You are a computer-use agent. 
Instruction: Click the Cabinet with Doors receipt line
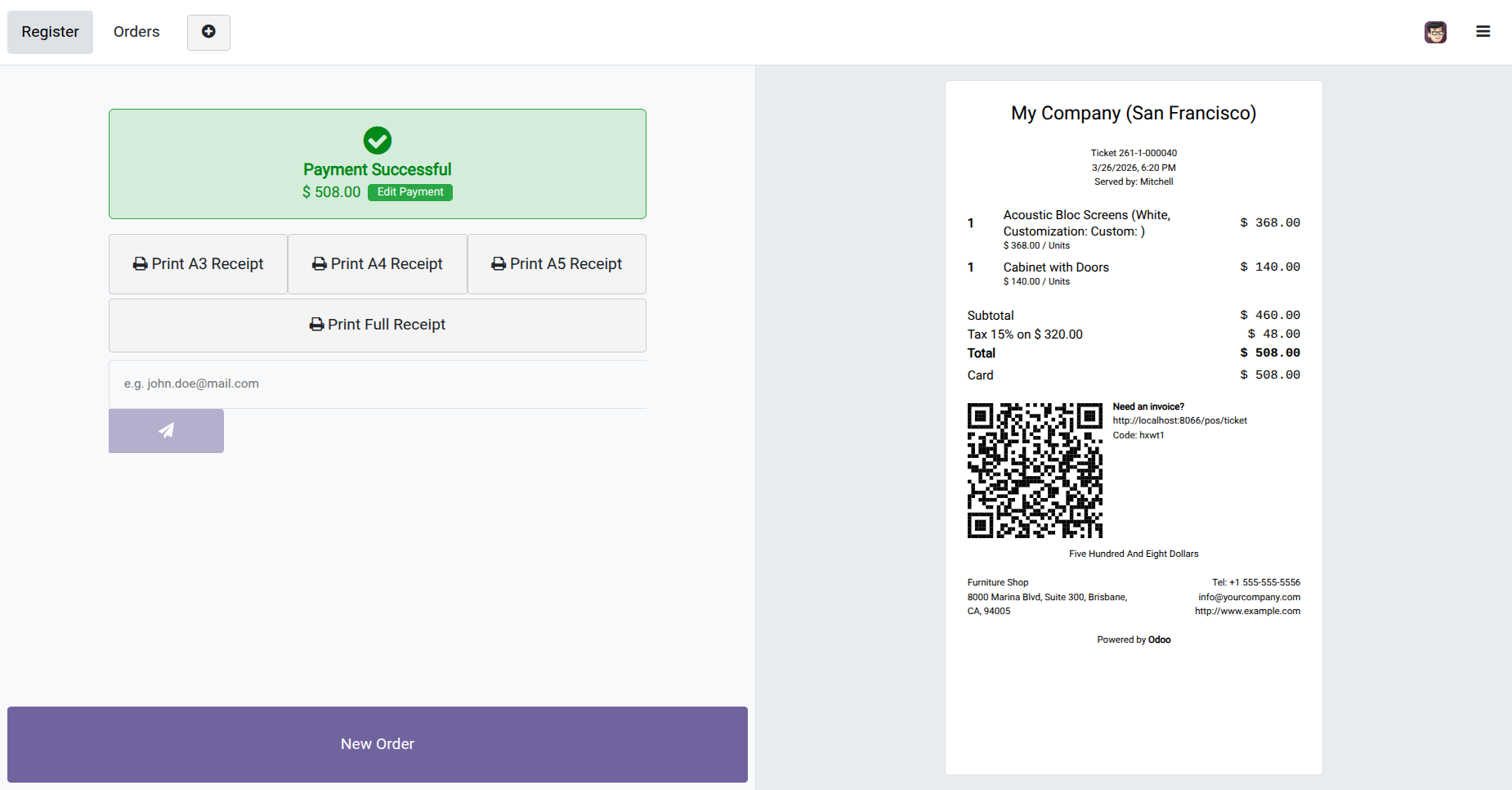1056,267
